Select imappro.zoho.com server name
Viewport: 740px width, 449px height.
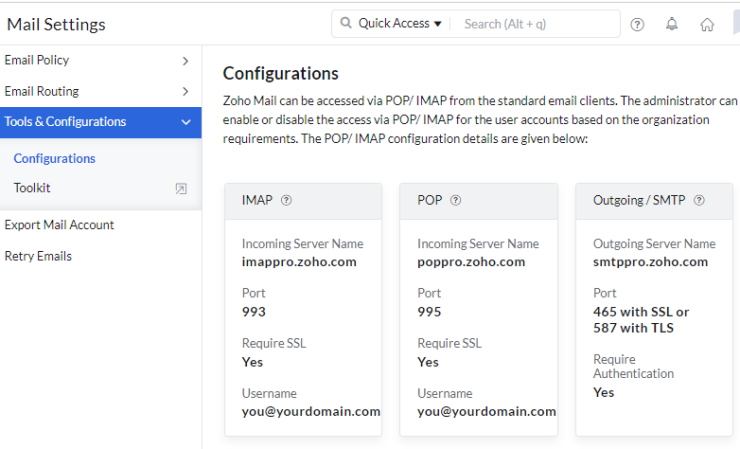[x=299, y=262]
